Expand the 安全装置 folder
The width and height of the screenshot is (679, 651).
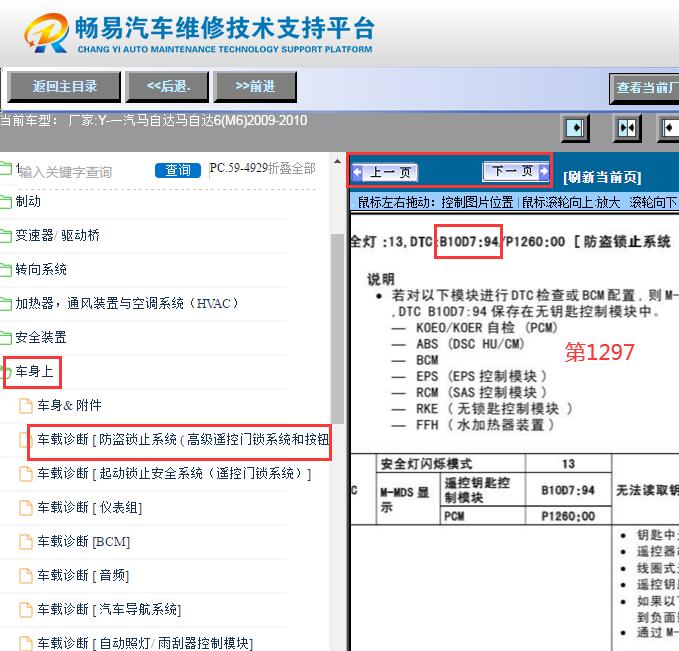41,337
